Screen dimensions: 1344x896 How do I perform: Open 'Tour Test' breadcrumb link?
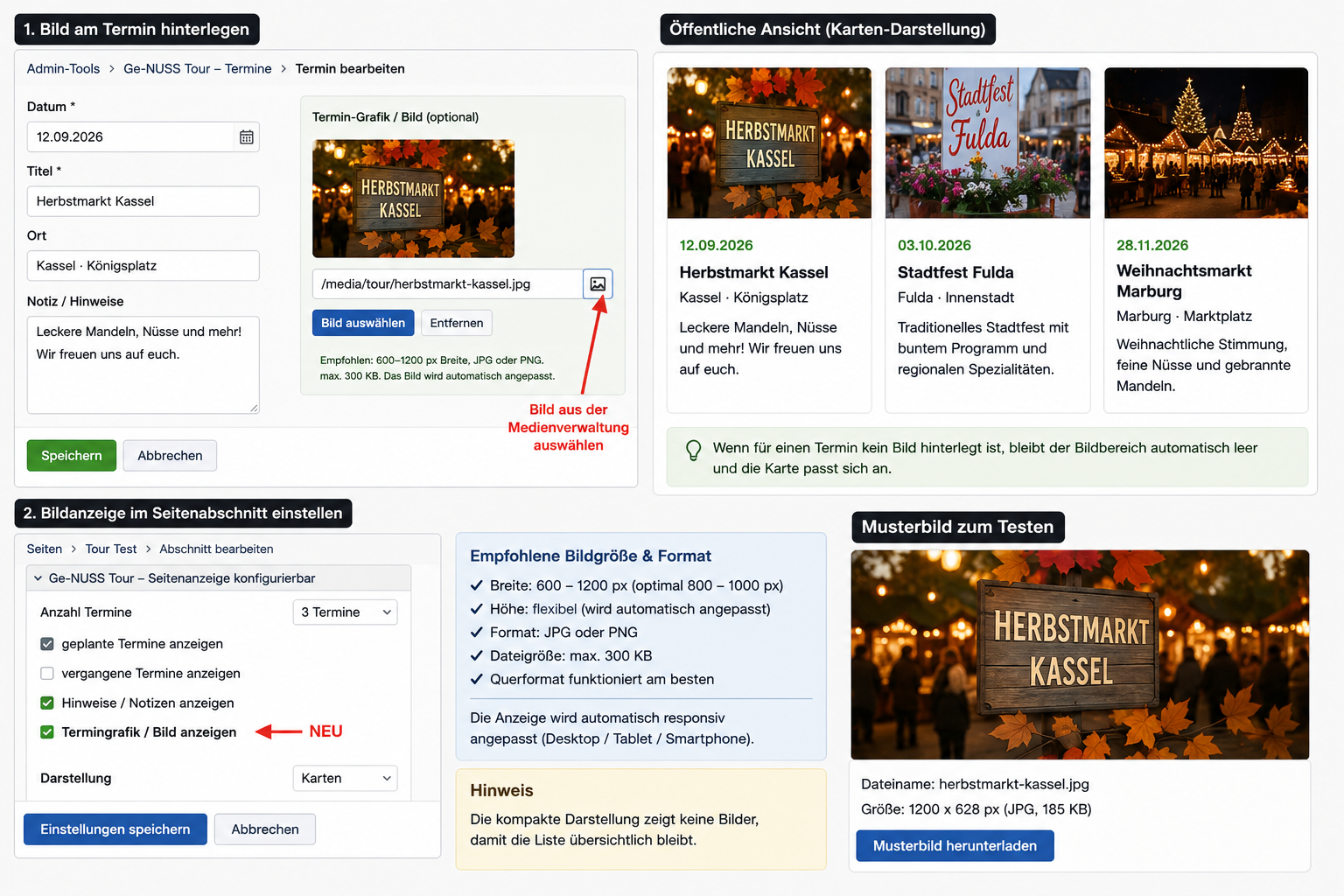click(111, 549)
